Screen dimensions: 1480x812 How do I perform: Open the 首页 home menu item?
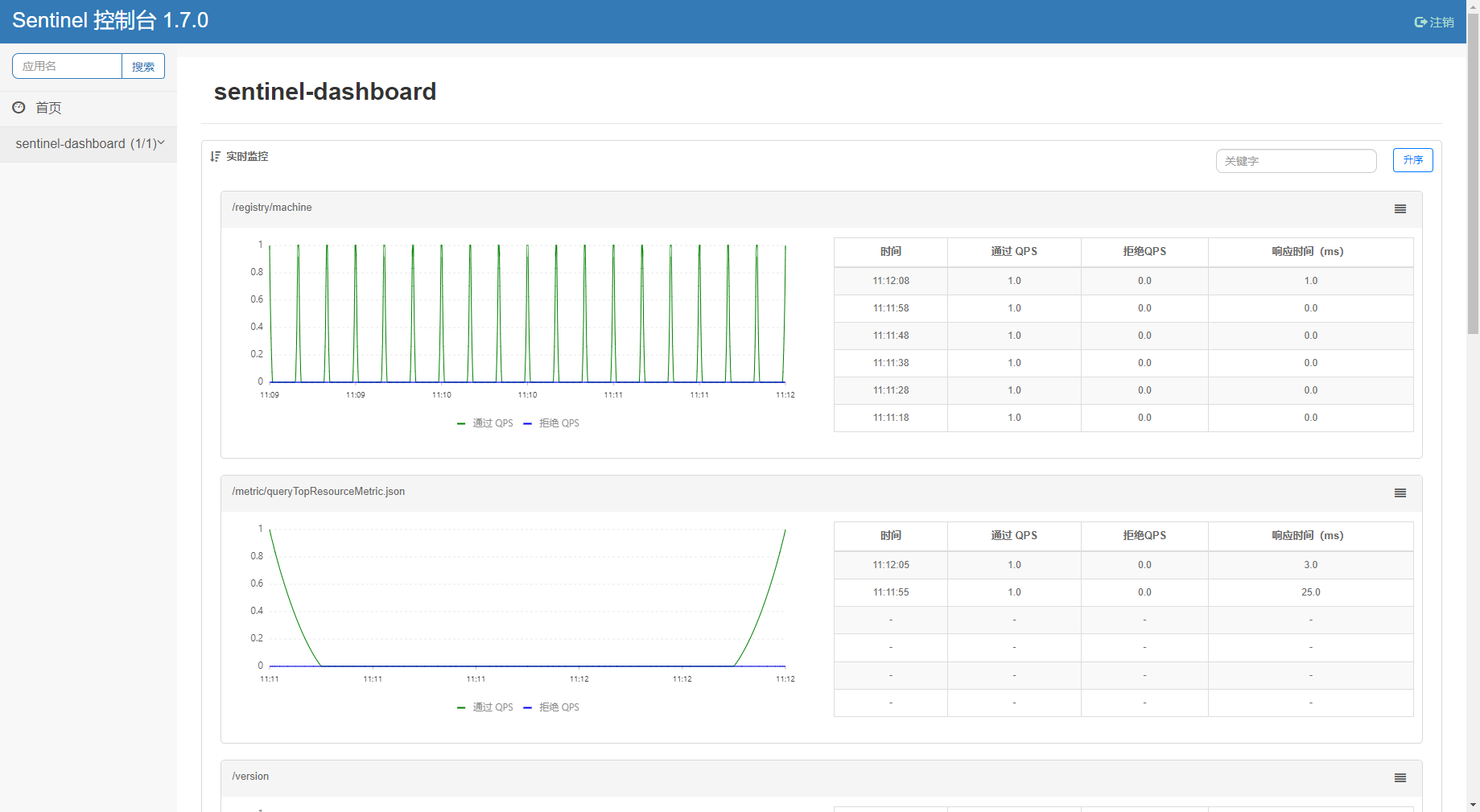tap(89, 108)
